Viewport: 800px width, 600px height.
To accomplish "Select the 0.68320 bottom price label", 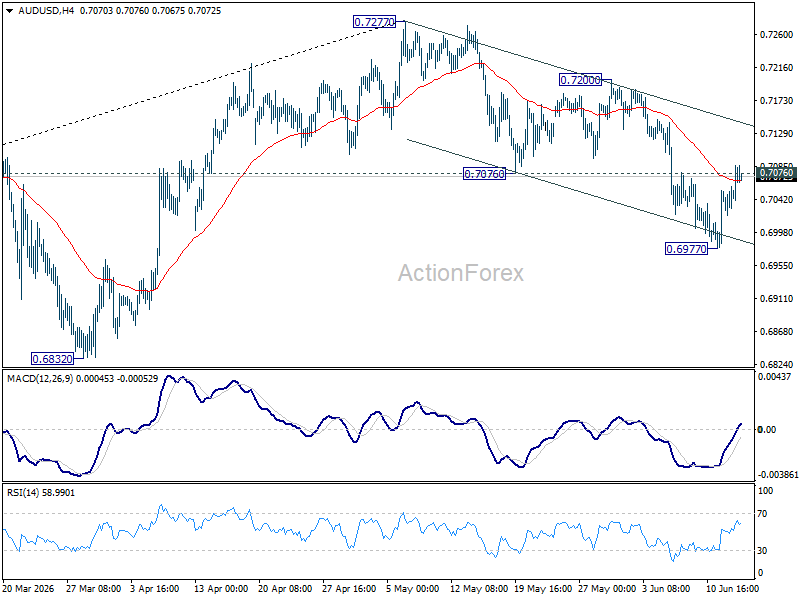I will (53, 359).
